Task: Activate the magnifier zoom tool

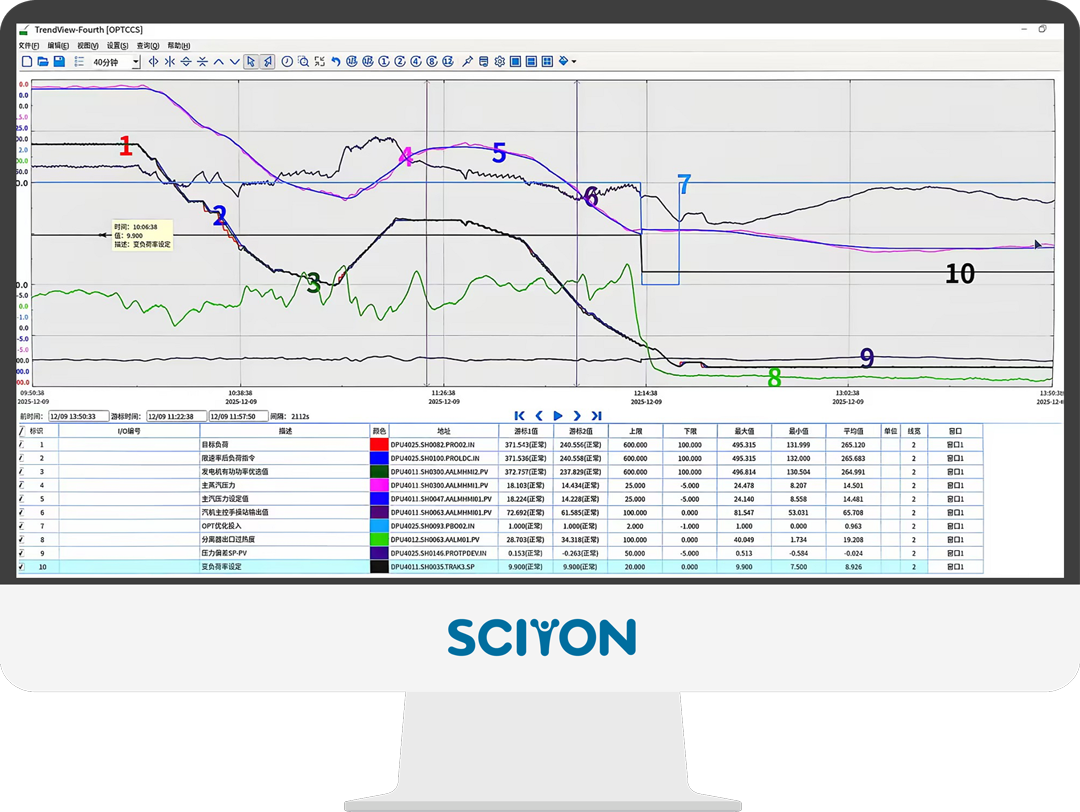Action: point(304,61)
